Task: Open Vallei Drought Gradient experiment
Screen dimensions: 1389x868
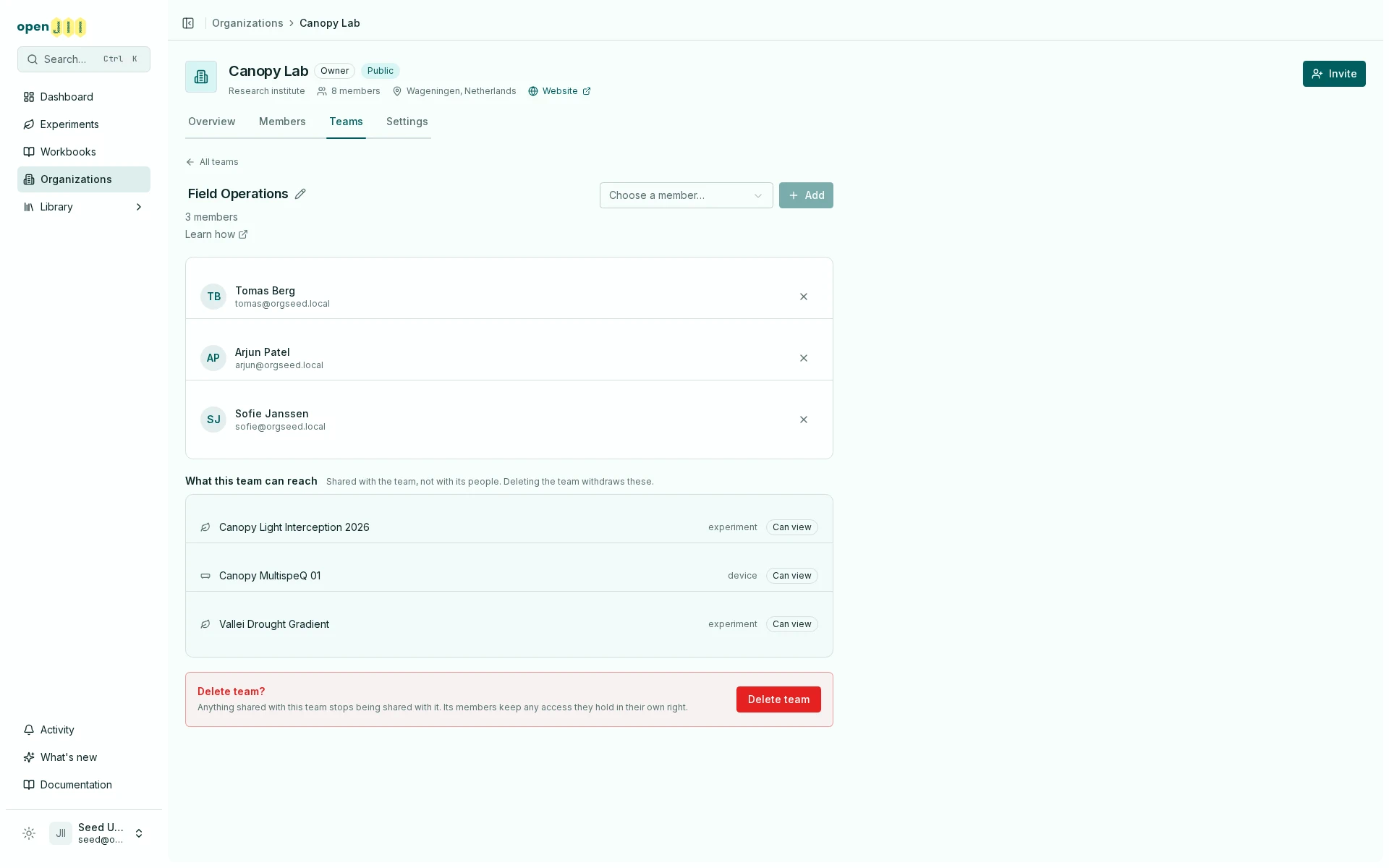Action: 274,624
